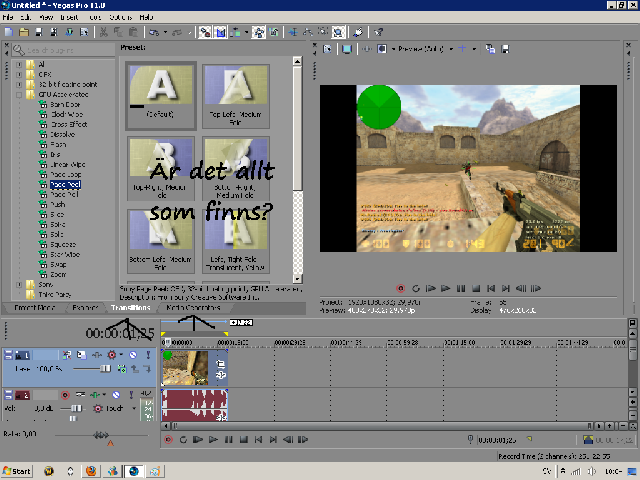Open Project Video Properties in preview toolbar
Viewport: 640px width, 480px height.
pos(327,49)
